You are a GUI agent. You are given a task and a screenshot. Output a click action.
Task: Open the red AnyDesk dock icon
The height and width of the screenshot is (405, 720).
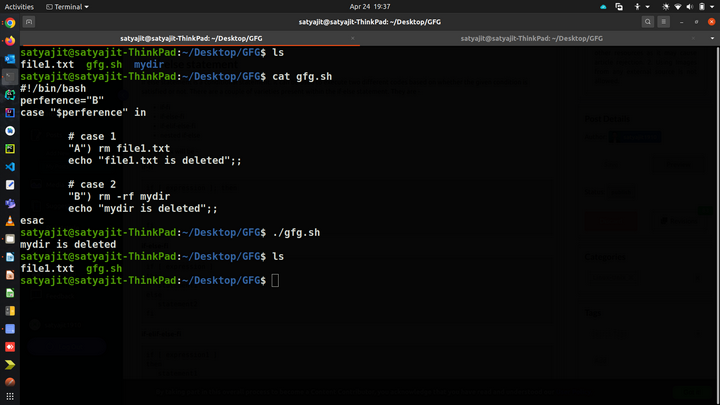coord(10,347)
